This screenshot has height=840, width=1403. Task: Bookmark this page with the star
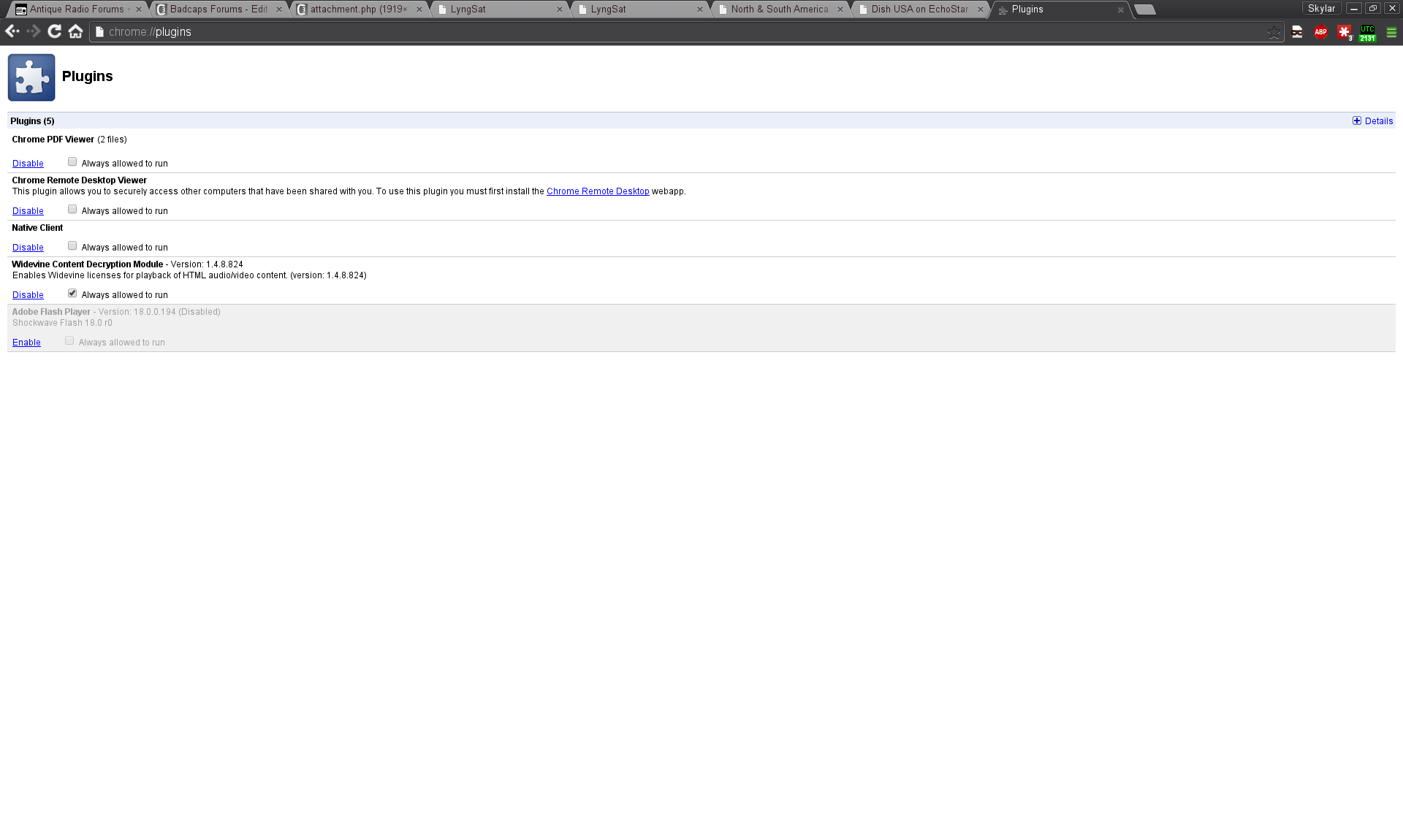pos(1274,32)
